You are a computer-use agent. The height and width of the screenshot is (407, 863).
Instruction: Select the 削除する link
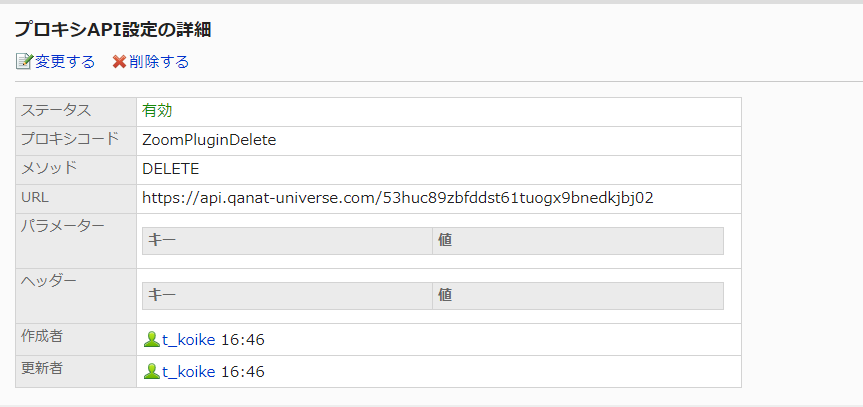point(159,62)
